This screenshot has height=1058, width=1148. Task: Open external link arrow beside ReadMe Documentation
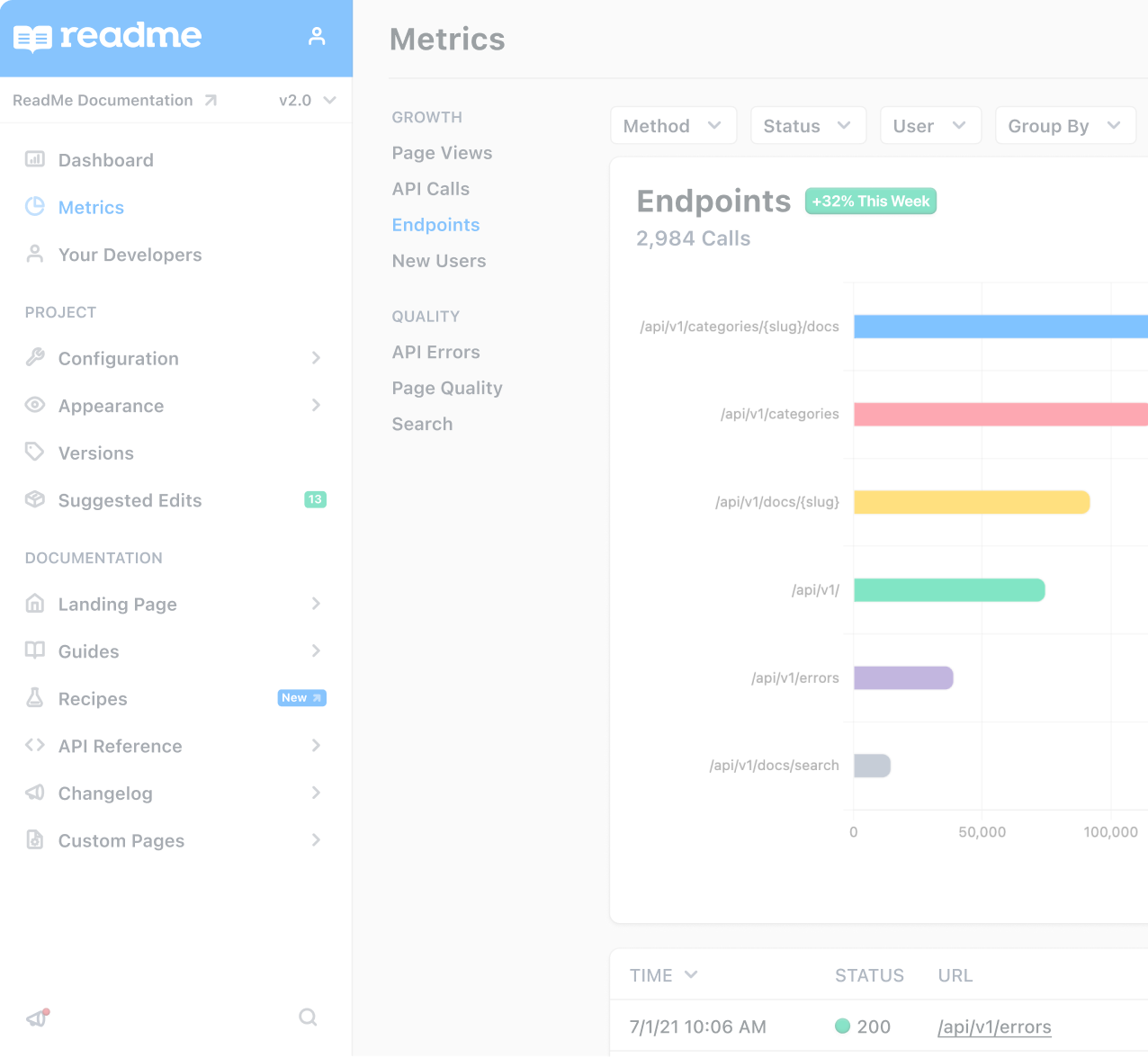click(x=211, y=100)
